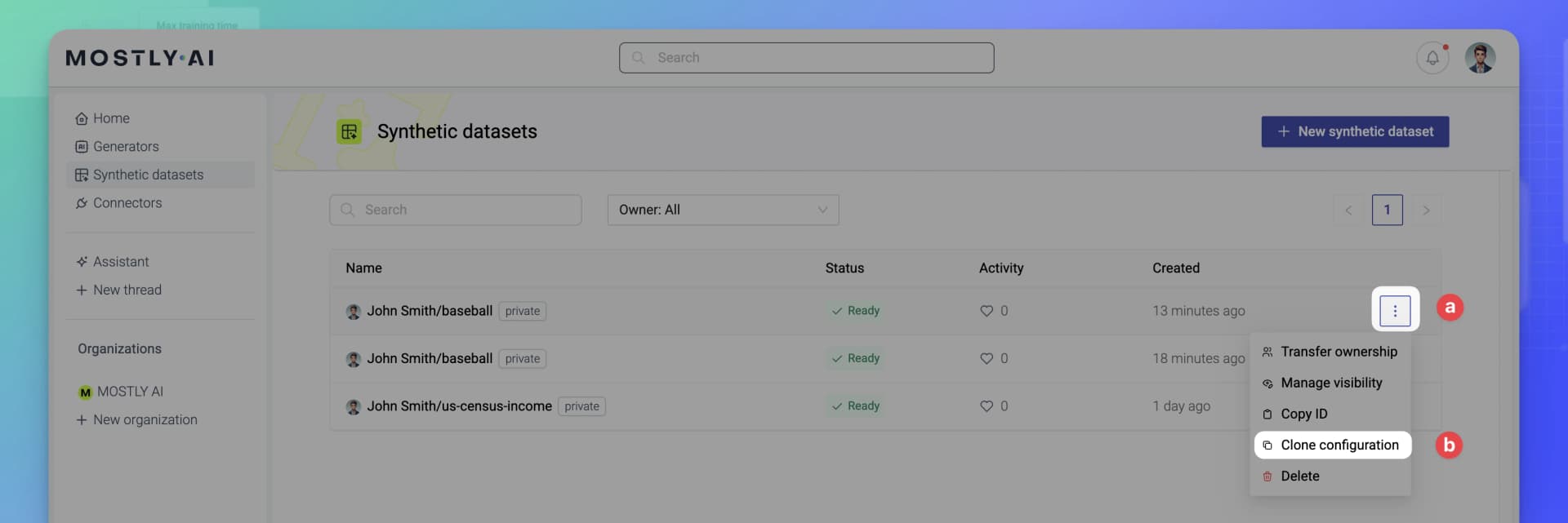Expand the Owner: All dropdown
This screenshot has width=1568, height=523.
pyautogui.click(x=723, y=210)
